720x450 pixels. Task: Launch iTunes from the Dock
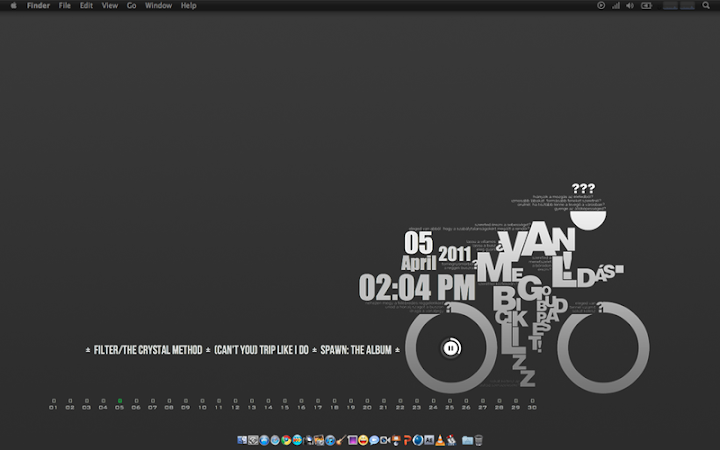[330, 440]
